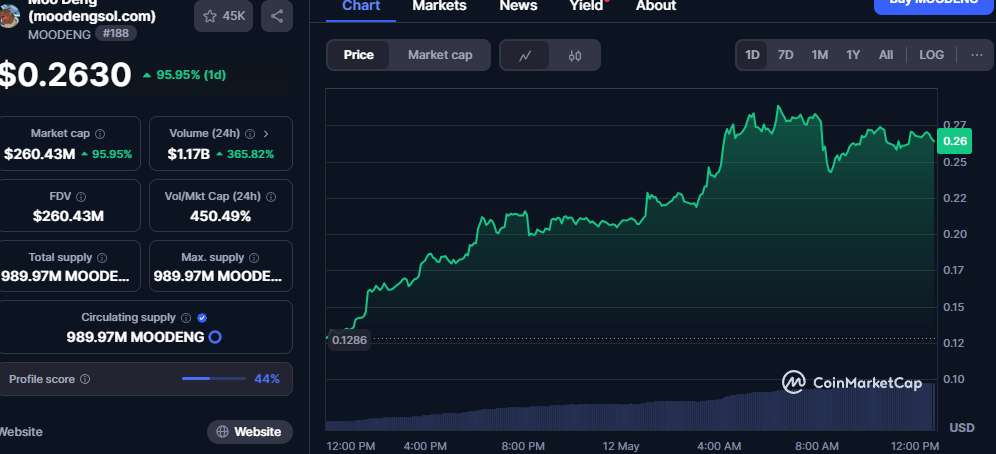This screenshot has height=454, width=996.
Task: Click the Moo Deng coin logo
Action: [9, 15]
